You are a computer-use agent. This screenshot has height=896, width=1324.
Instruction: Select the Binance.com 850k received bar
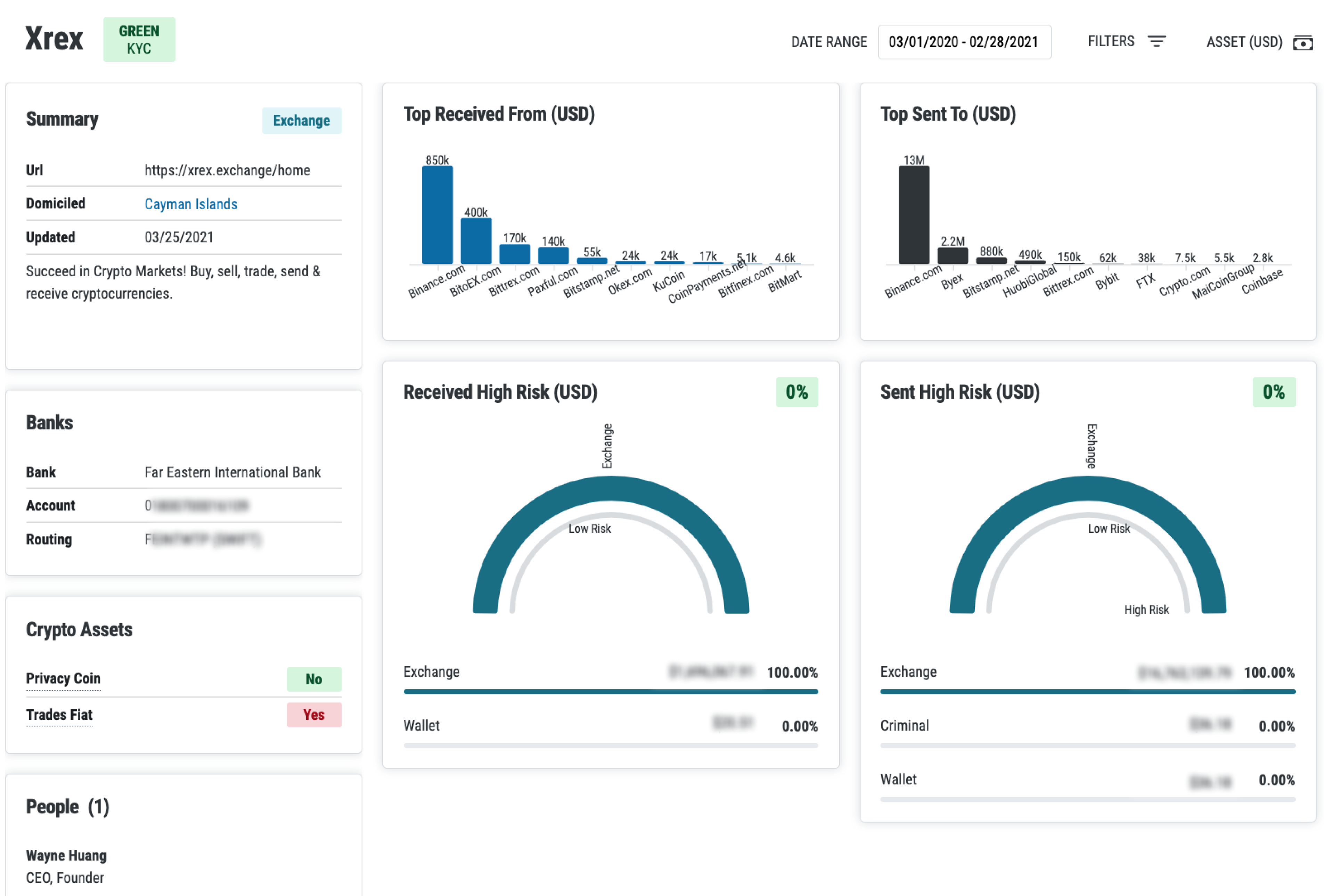click(437, 215)
